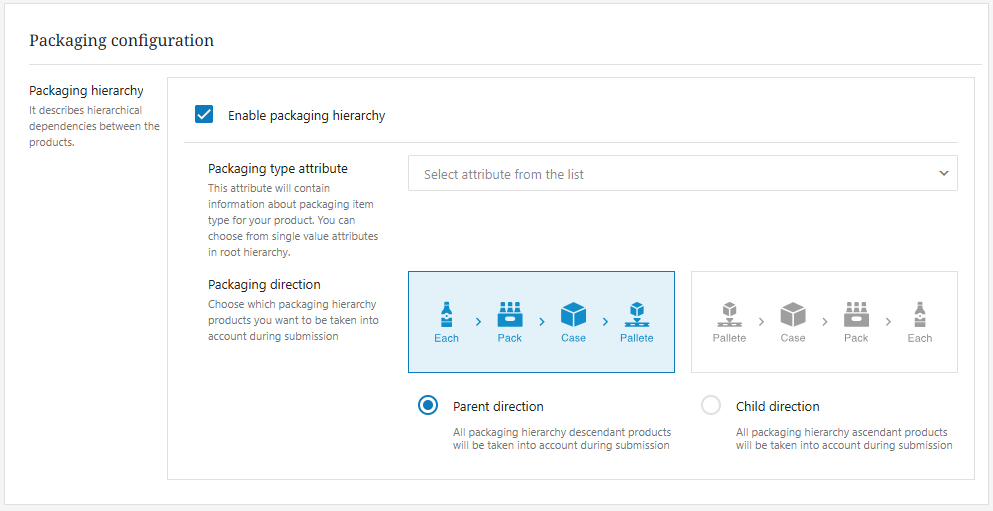
Task: Select the Parent direction radio button
Action: [x=428, y=406]
